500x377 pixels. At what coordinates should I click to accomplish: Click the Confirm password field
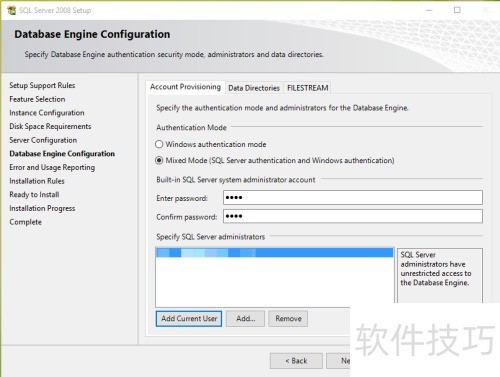pyautogui.click(x=353, y=216)
